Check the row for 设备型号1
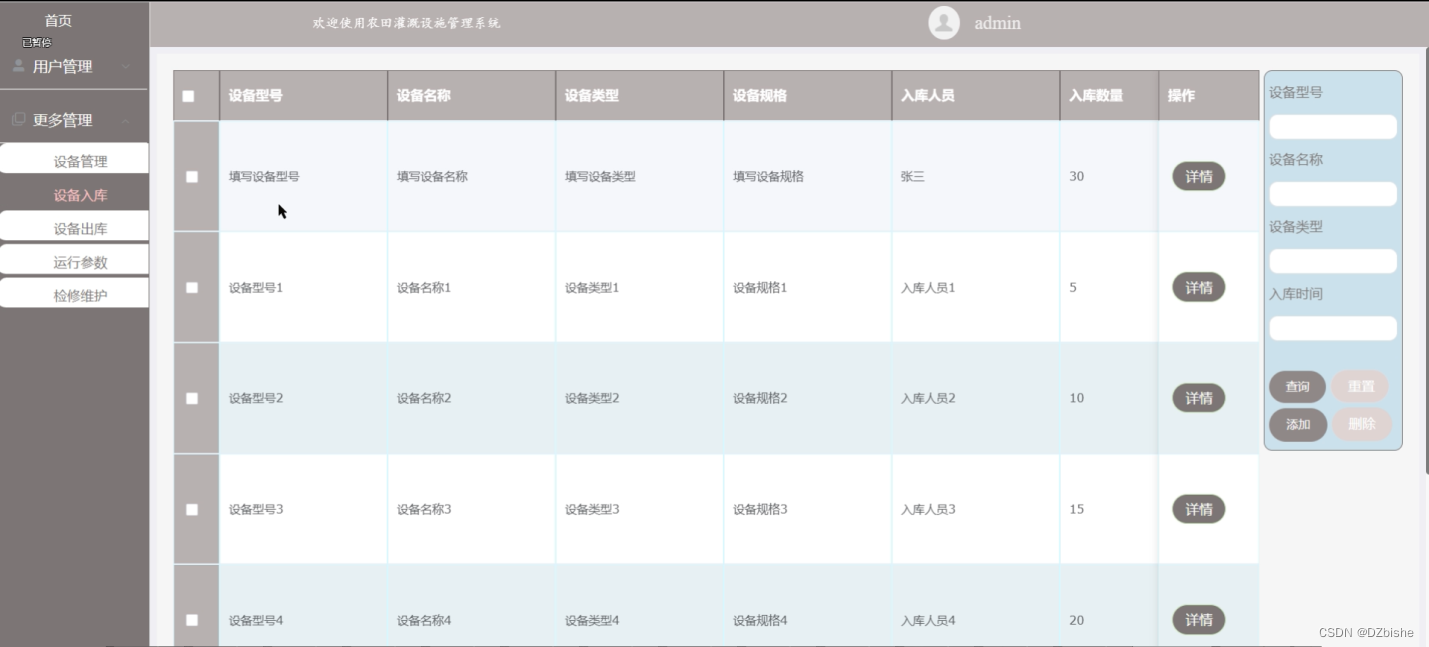Viewport: 1429px width, 647px height. (192, 288)
